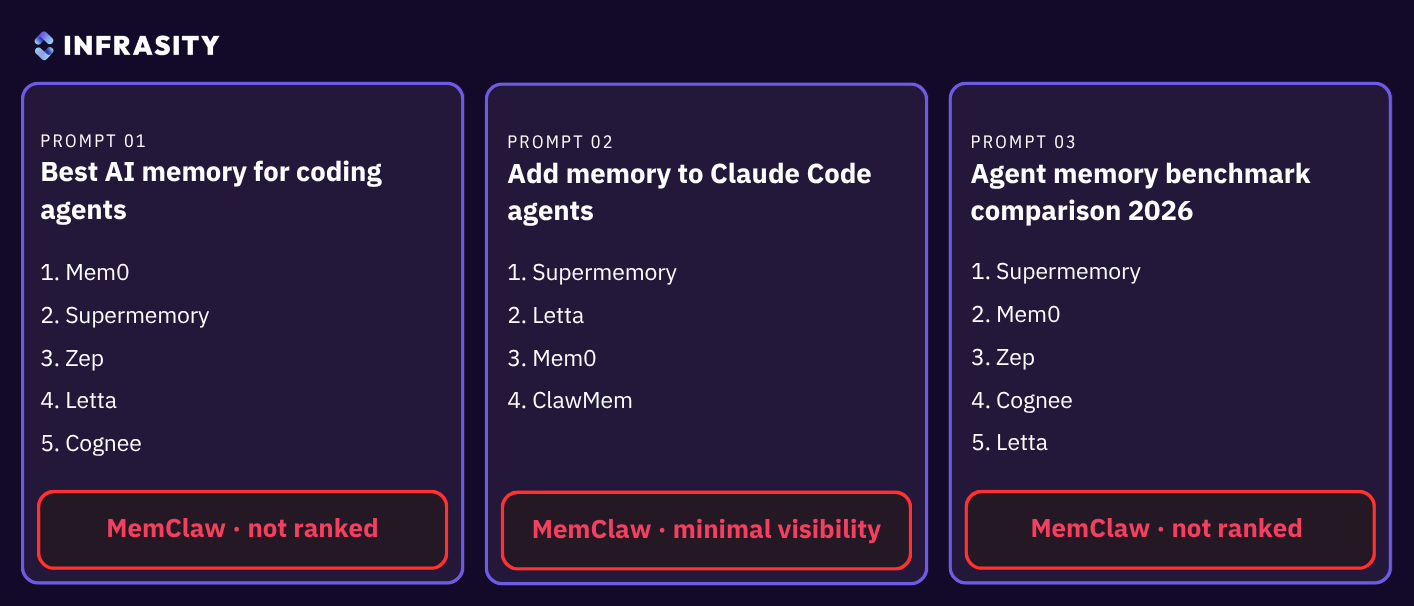Click Cognee ranked fifth in Prompt 01
This screenshot has width=1414, height=606.
coord(91,444)
